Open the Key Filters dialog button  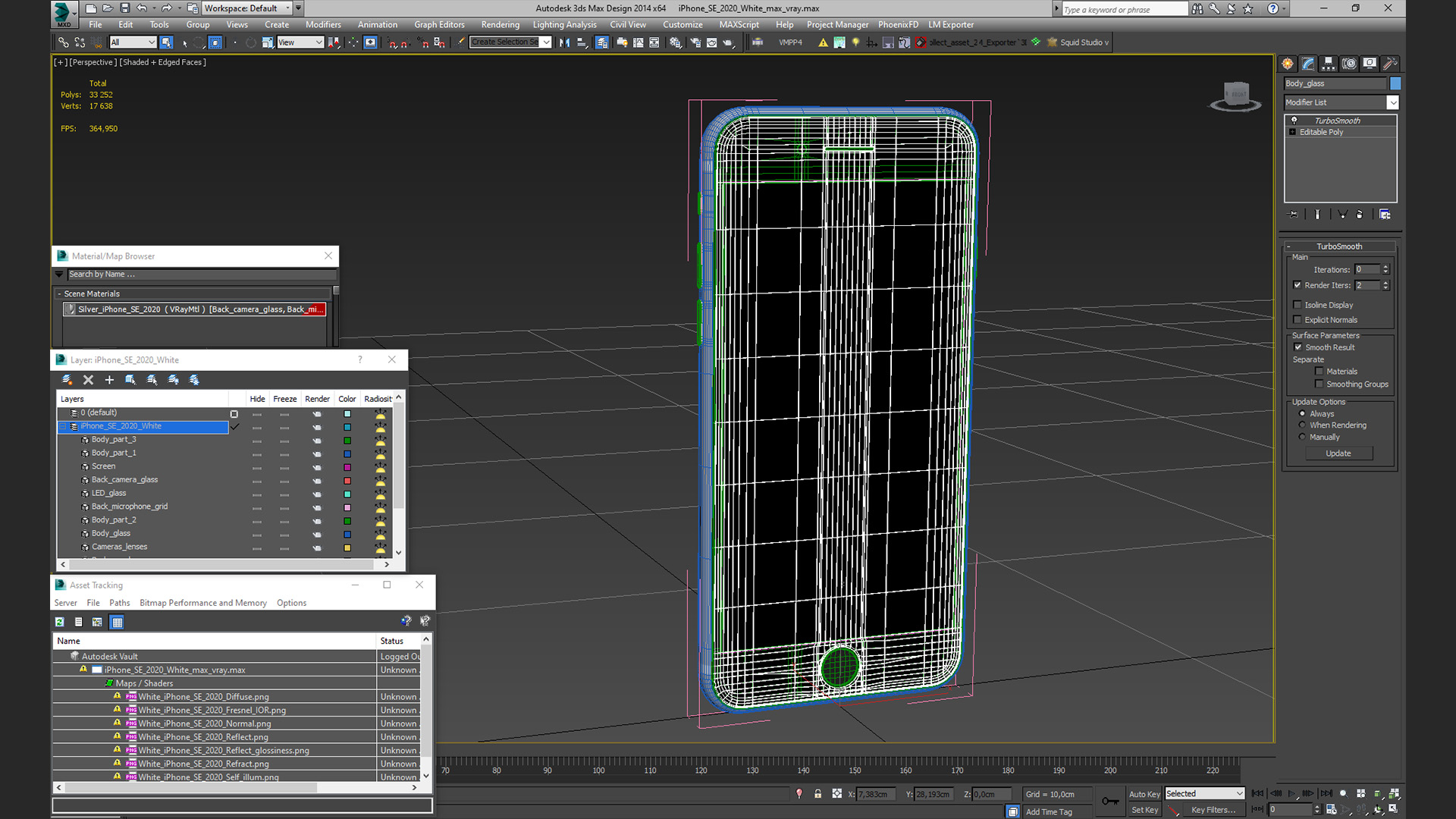[x=1213, y=810]
